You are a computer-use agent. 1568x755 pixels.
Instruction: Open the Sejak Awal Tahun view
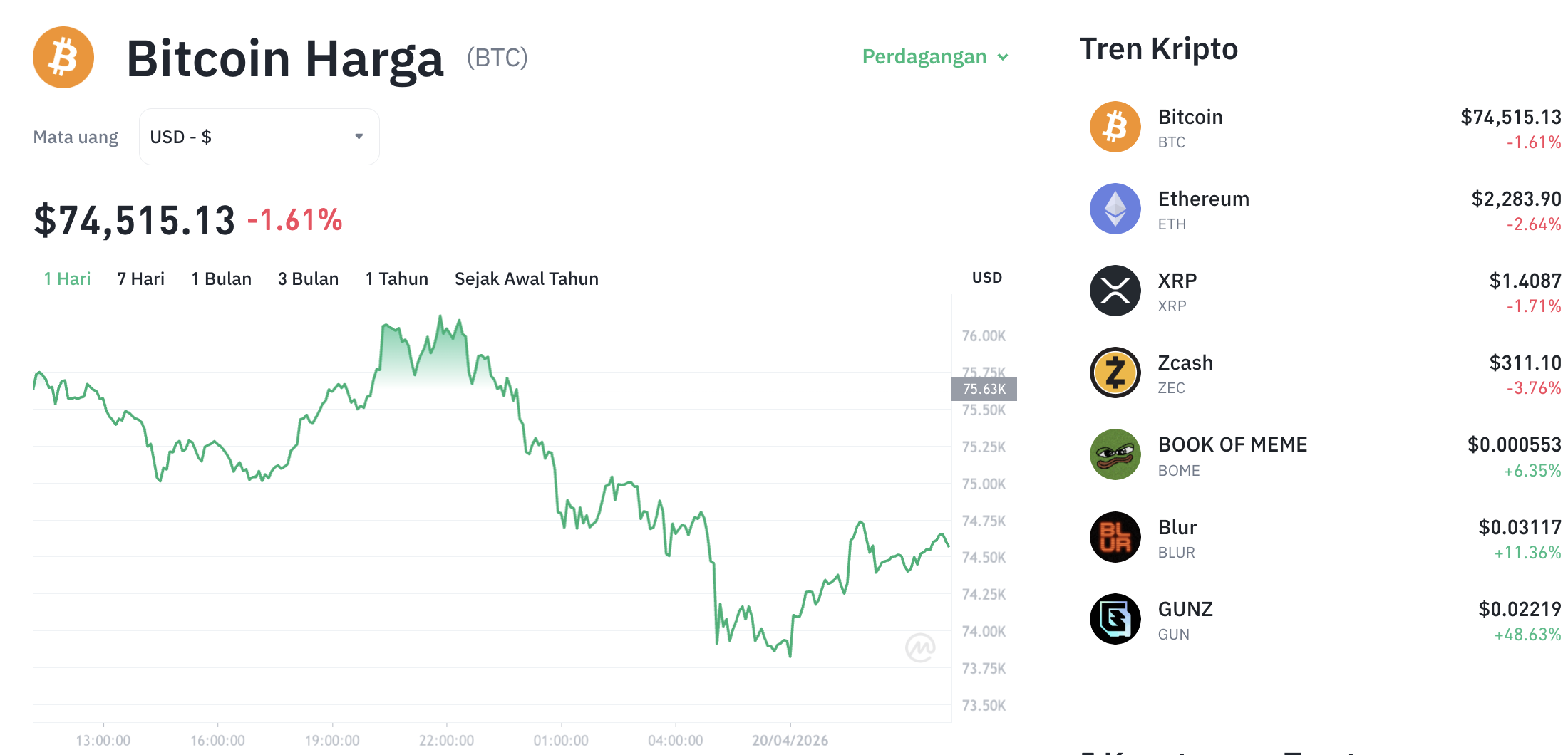coord(526,278)
